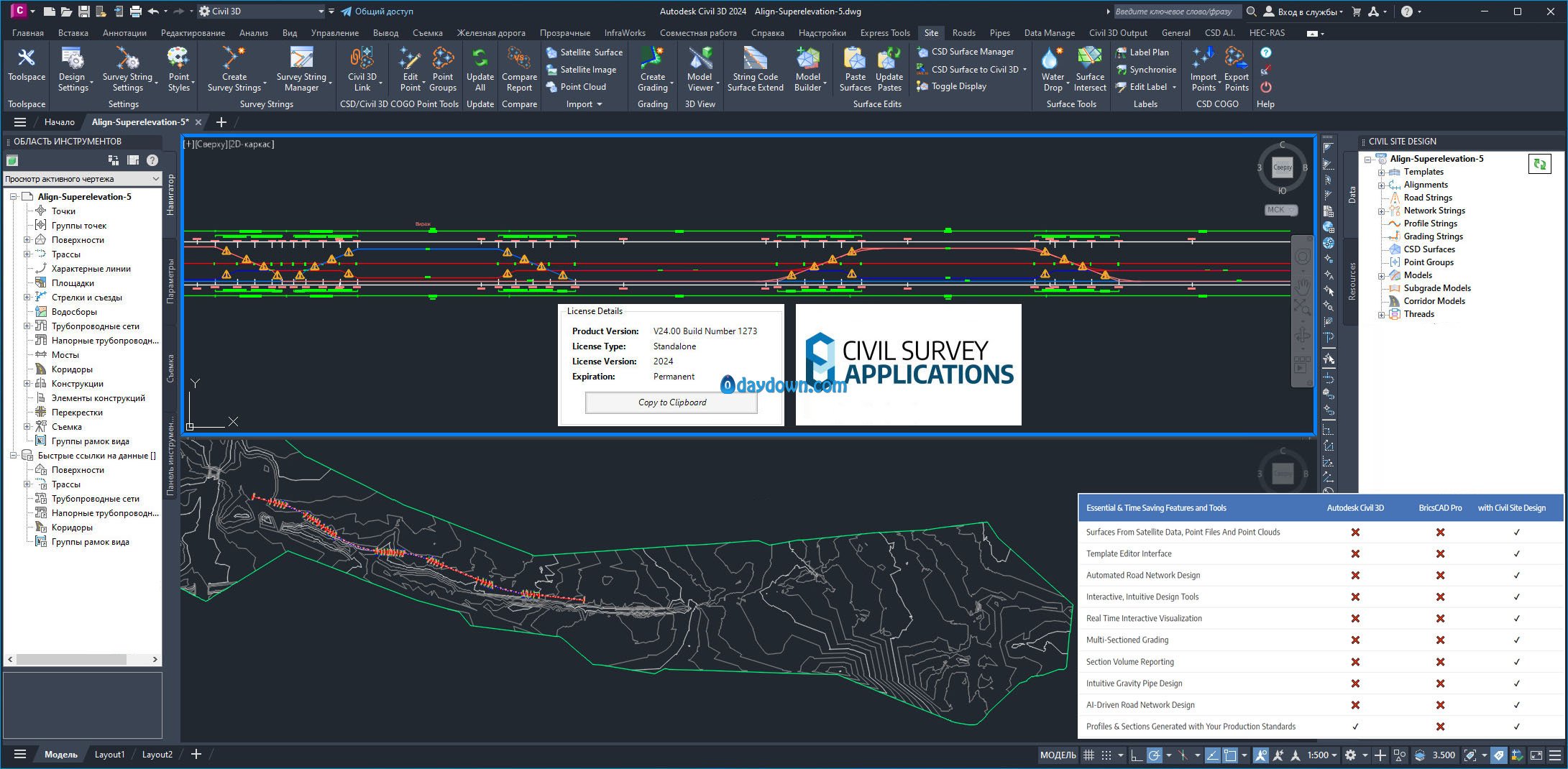1568x769 pixels.
Task: Expand the Поверхности node in Toolspace
Action: pyautogui.click(x=27, y=240)
